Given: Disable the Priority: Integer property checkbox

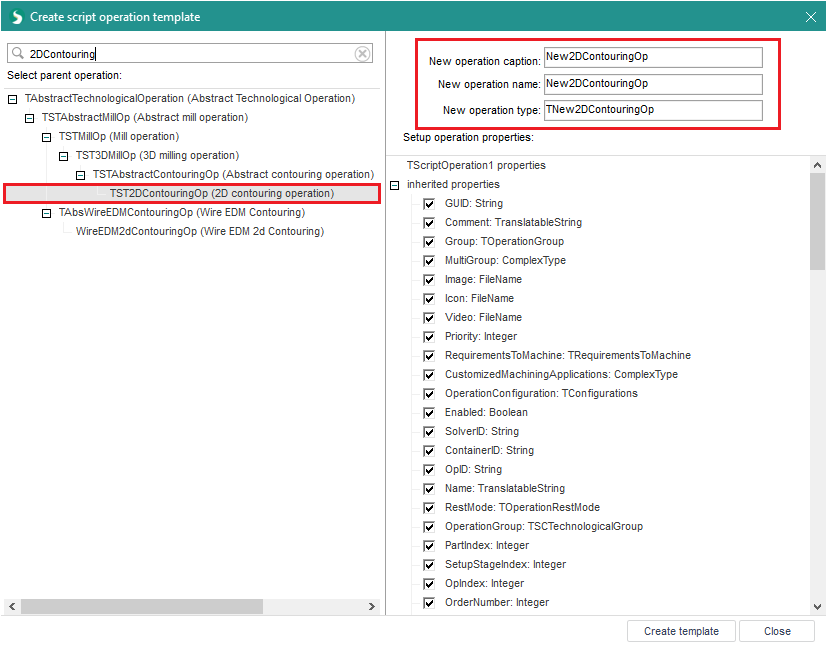Looking at the screenshot, I should click(x=429, y=337).
